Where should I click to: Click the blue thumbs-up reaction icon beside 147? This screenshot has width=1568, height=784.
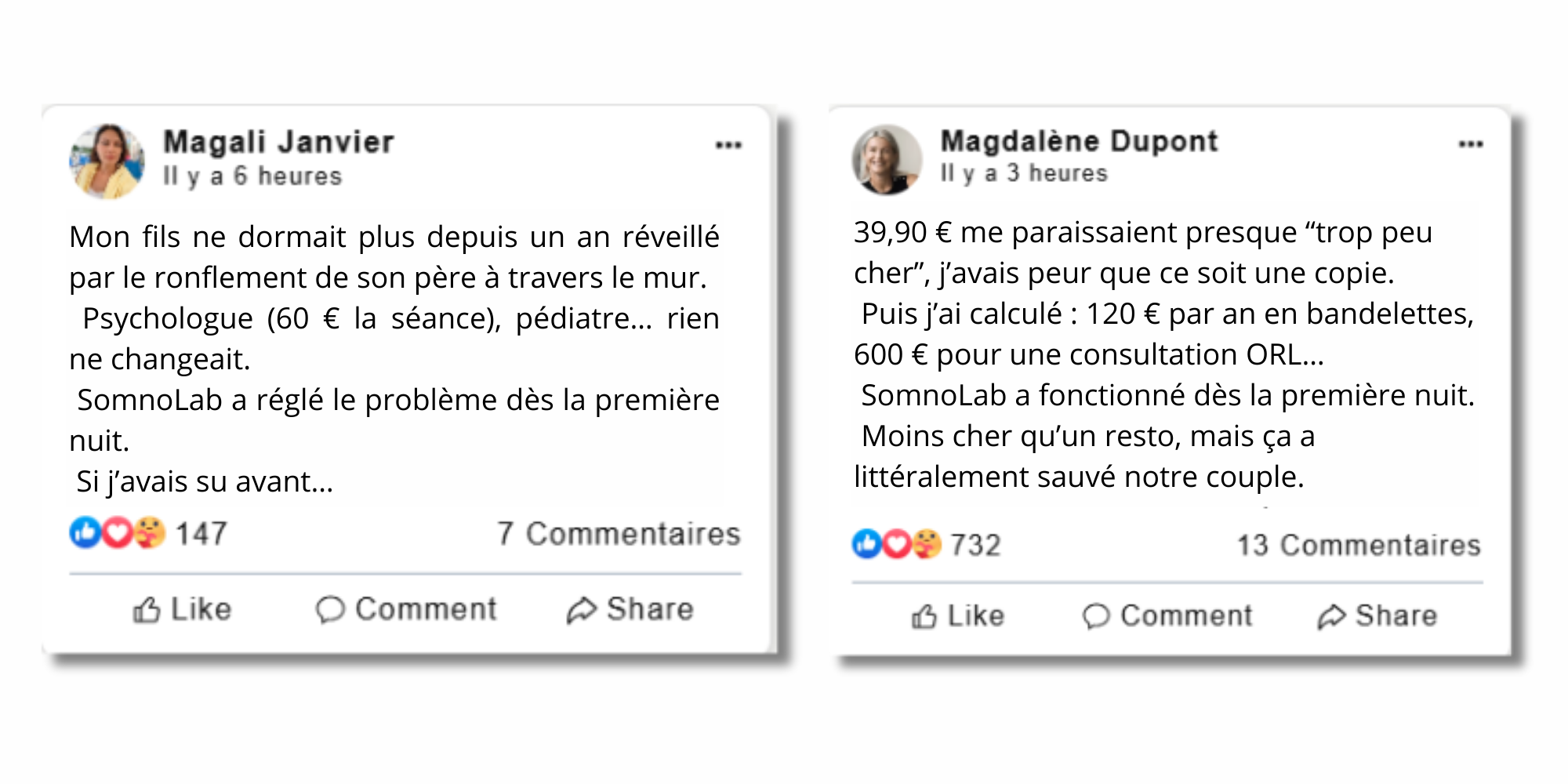(85, 533)
